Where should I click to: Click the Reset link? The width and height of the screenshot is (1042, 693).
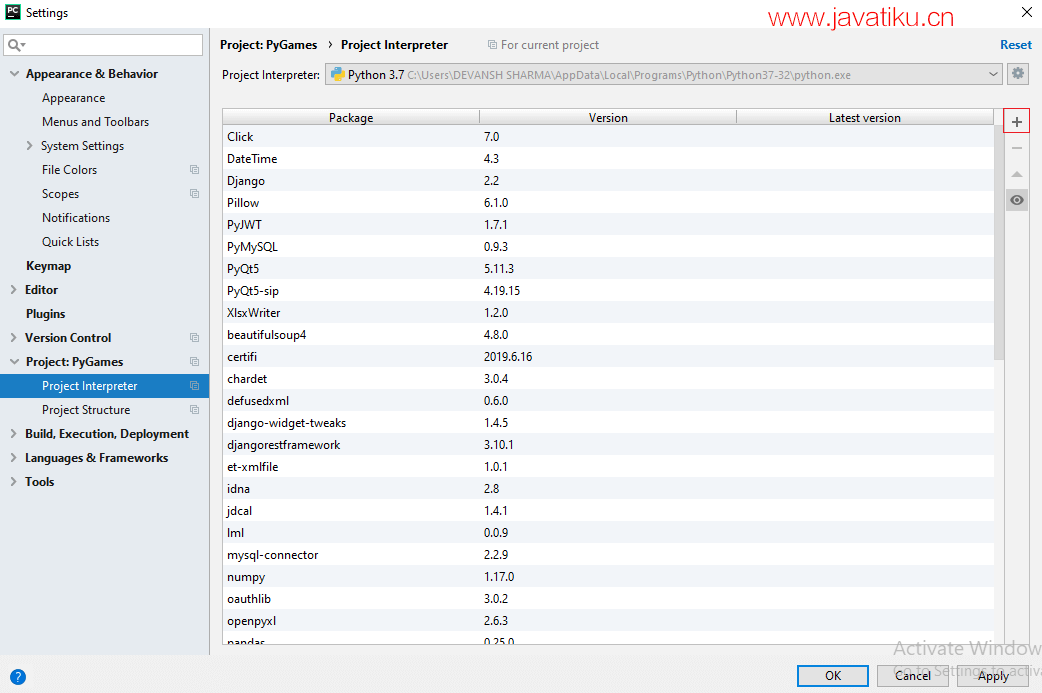tap(1015, 45)
